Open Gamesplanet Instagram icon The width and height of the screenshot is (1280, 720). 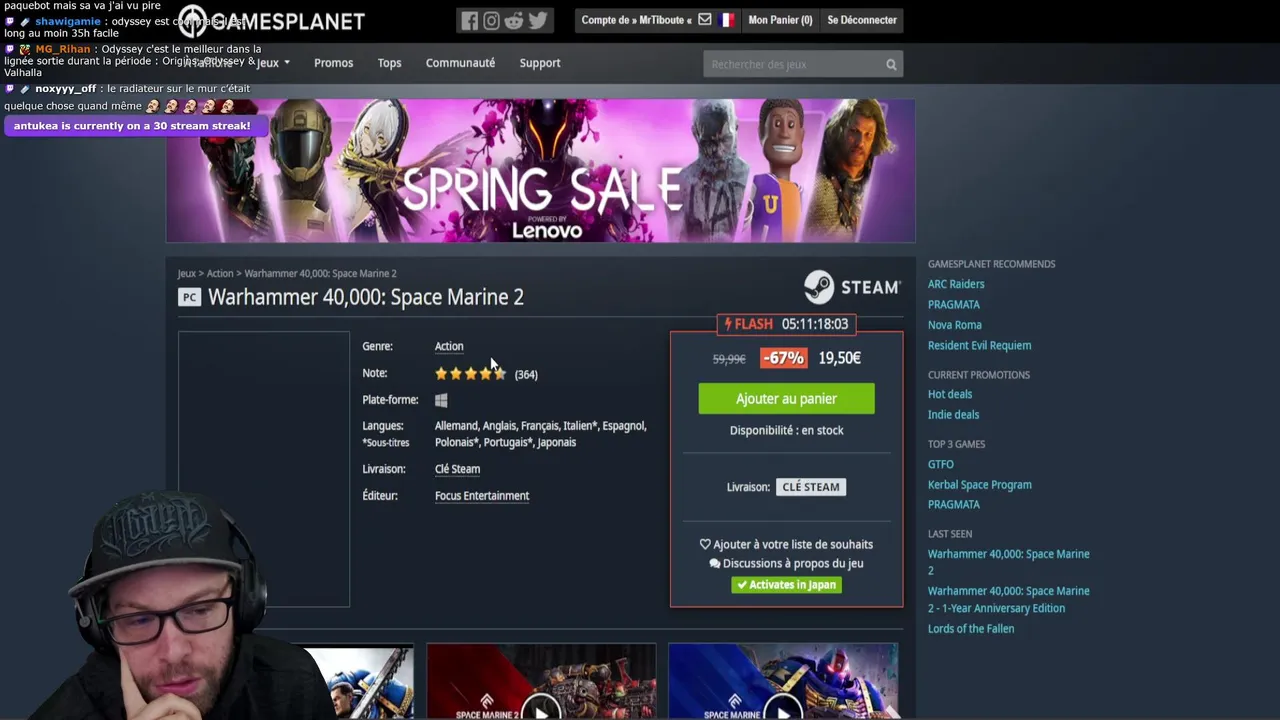(x=491, y=20)
